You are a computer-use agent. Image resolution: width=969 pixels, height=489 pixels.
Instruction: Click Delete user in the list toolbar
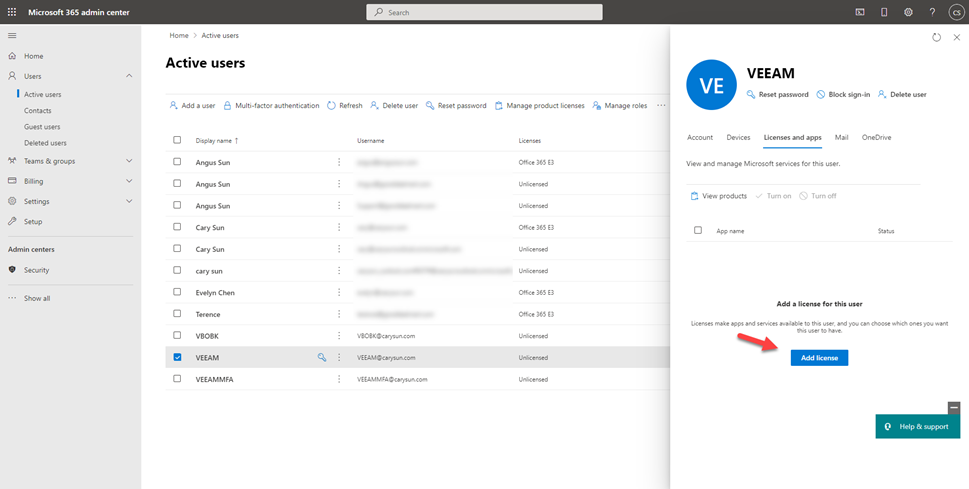point(394,106)
